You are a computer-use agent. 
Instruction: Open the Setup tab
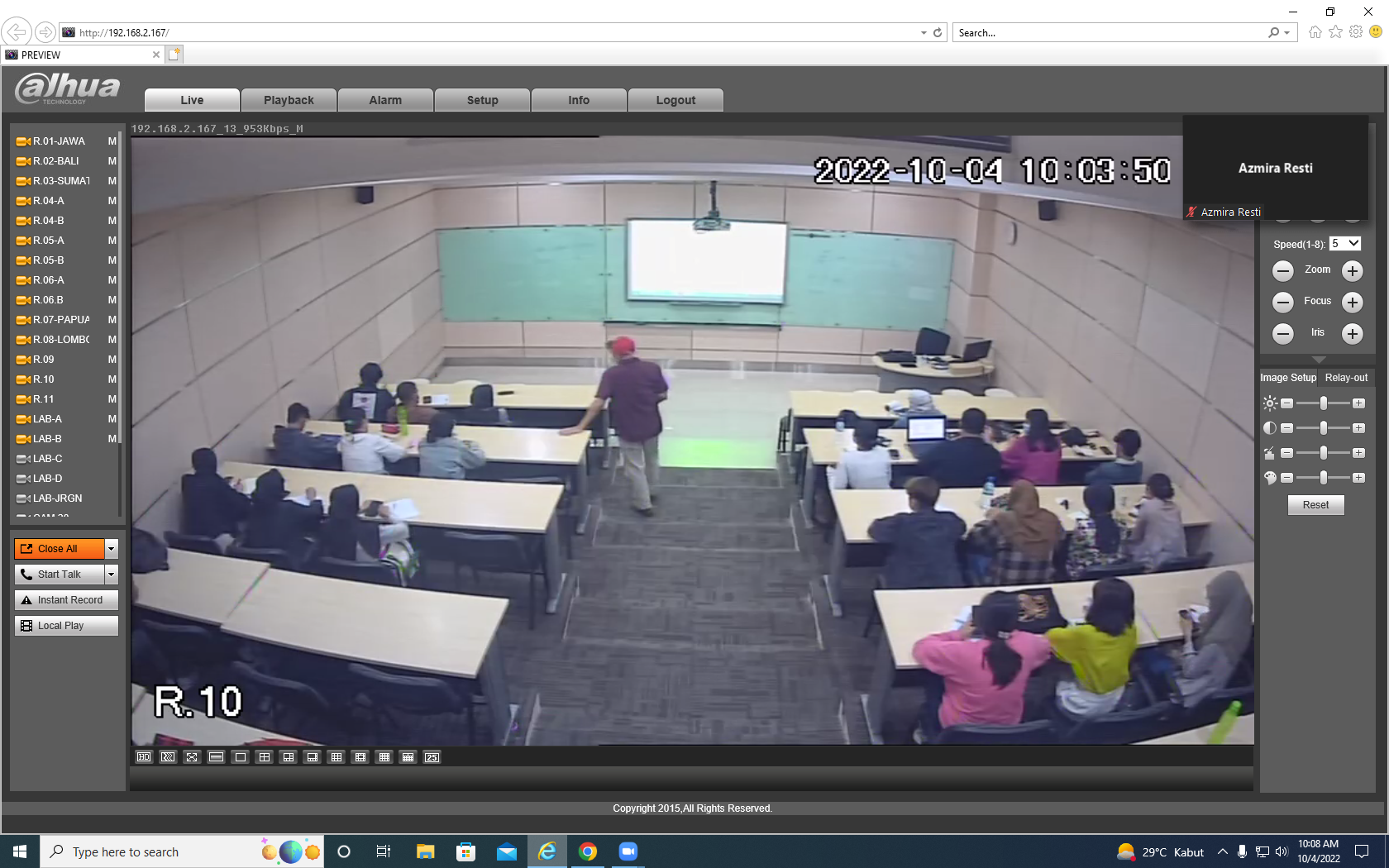point(482,100)
